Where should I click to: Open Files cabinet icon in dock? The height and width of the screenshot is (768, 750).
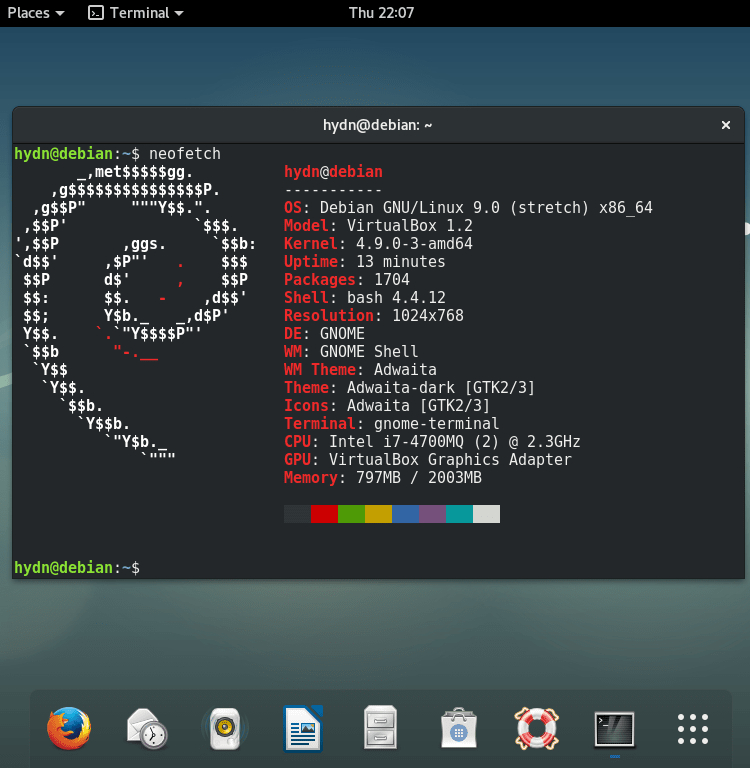coord(380,728)
